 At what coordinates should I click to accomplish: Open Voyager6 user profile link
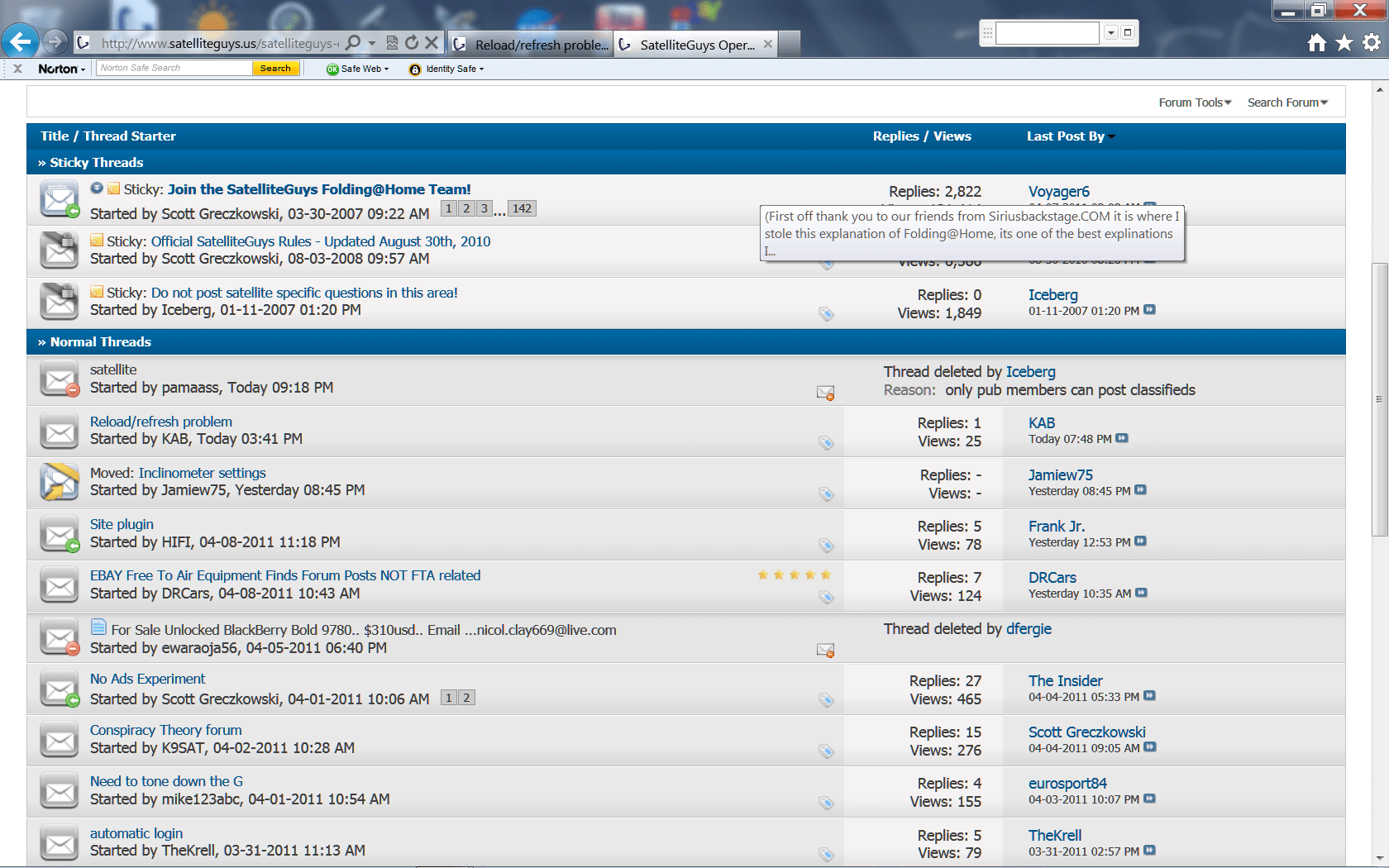(x=1059, y=192)
